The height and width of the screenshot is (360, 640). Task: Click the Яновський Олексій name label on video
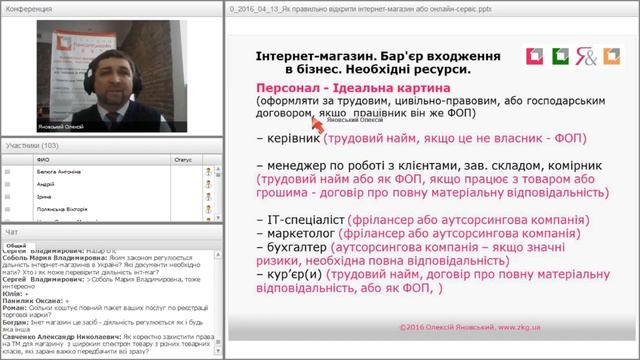61,127
